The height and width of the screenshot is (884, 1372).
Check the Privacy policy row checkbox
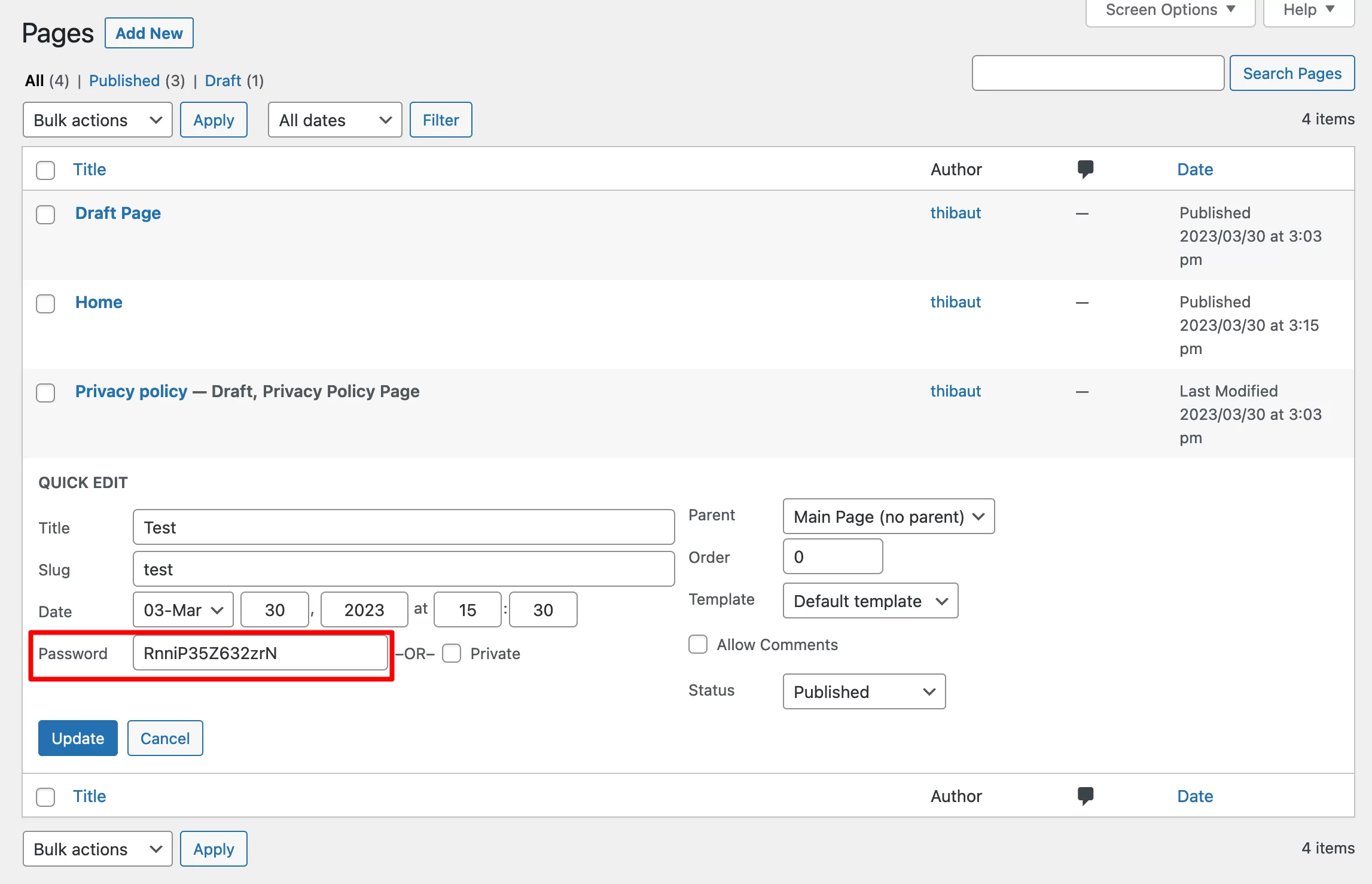click(45, 392)
